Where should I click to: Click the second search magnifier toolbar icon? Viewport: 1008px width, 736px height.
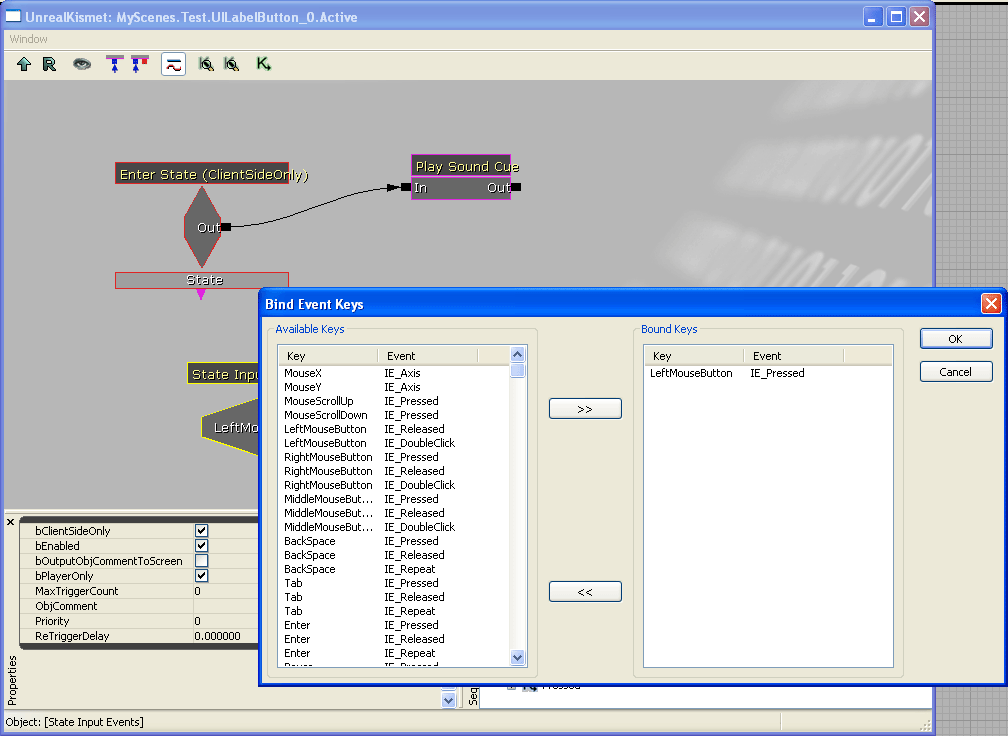click(231, 64)
